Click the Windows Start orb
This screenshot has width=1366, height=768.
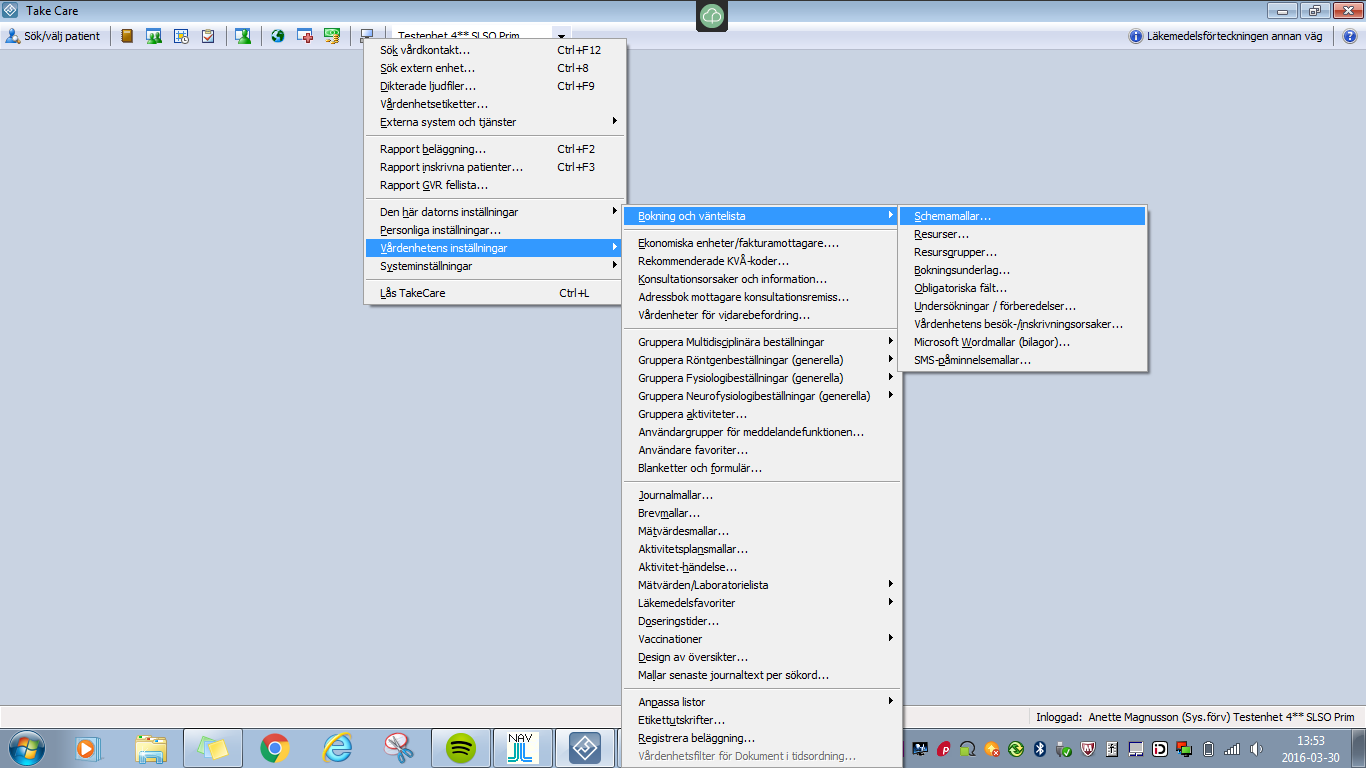coord(27,748)
